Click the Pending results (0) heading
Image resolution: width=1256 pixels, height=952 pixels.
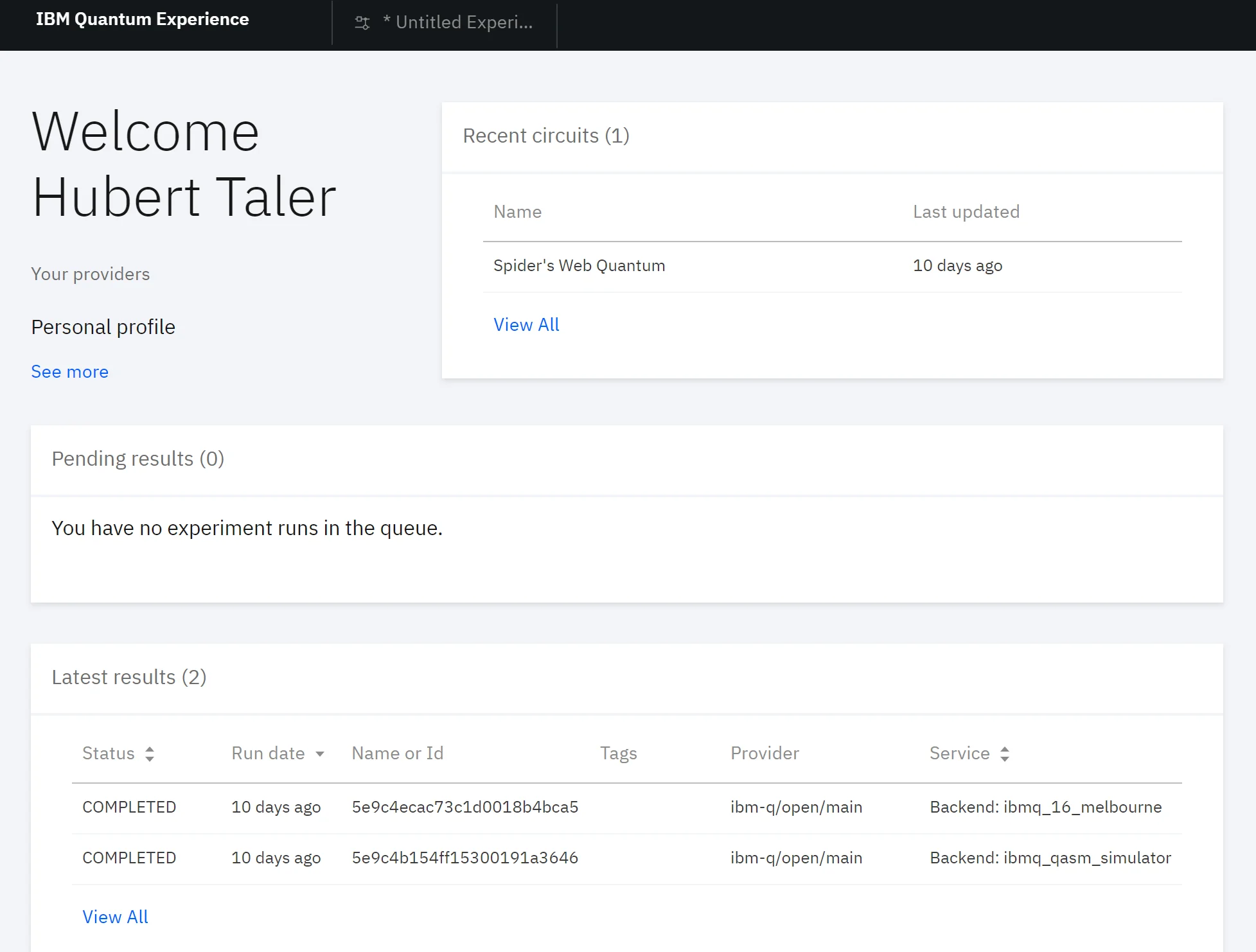(x=138, y=459)
